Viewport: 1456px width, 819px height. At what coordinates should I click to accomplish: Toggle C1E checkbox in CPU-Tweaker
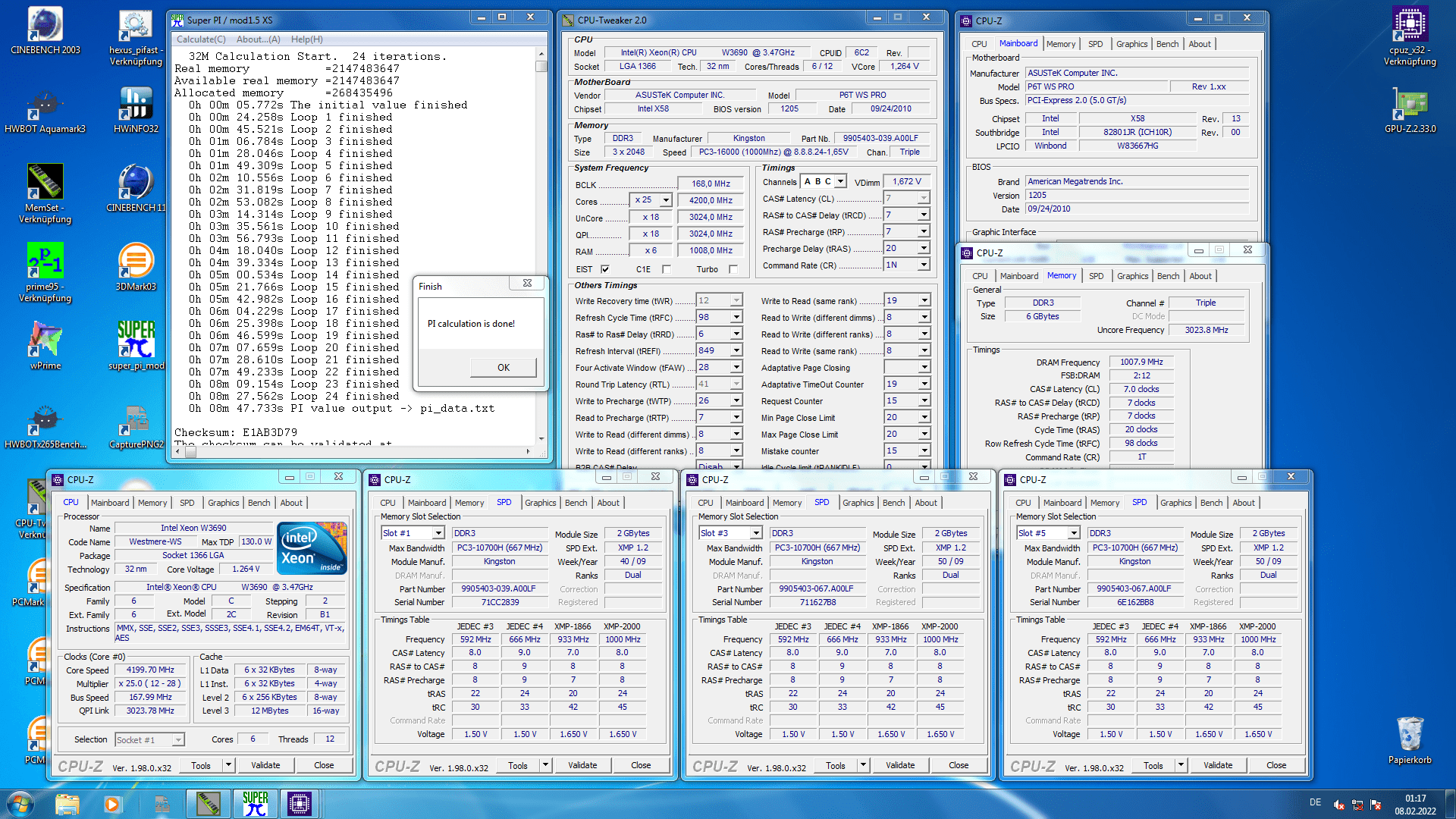[666, 269]
